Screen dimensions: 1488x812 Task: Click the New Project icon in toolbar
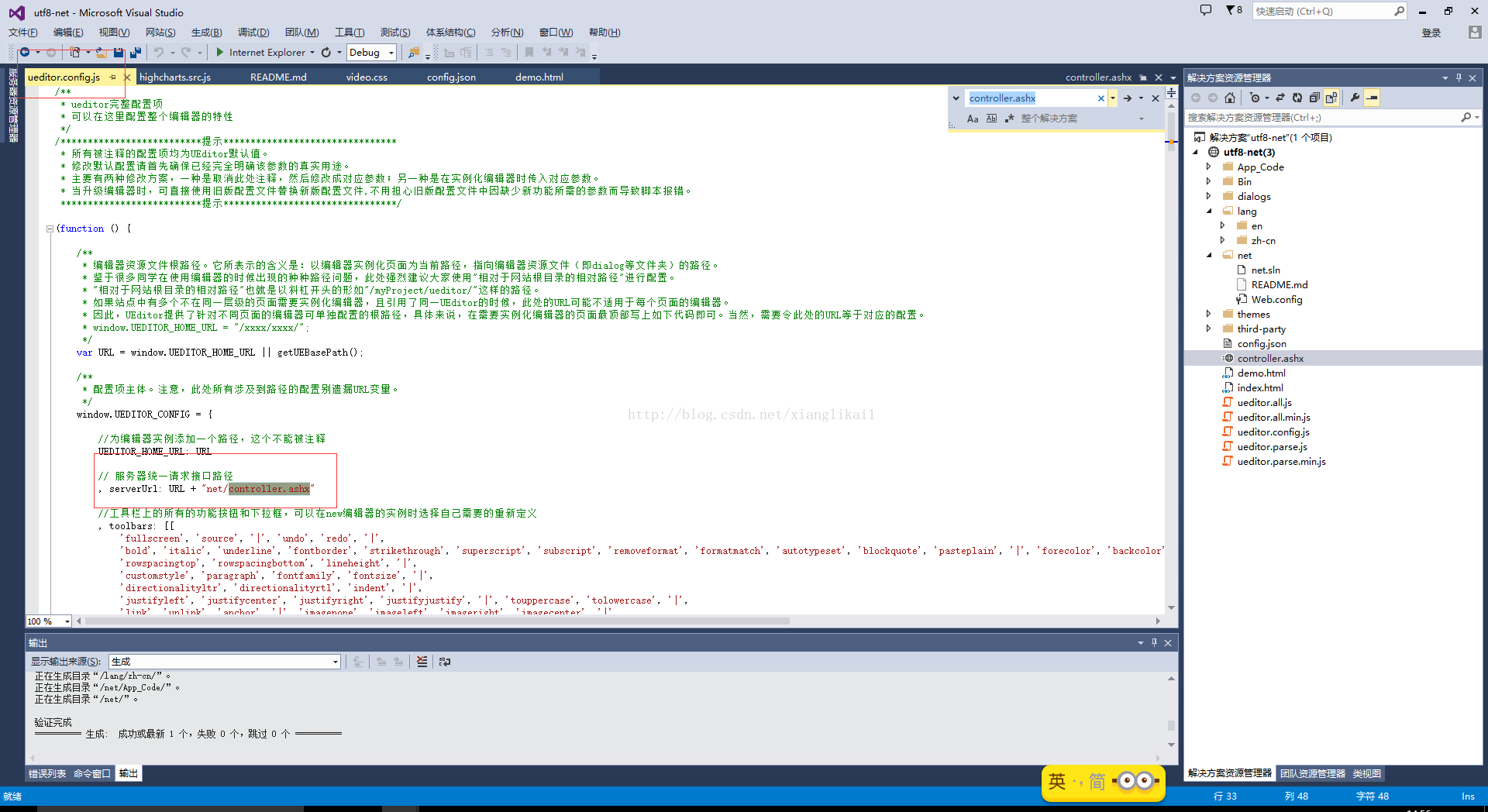pos(75,52)
